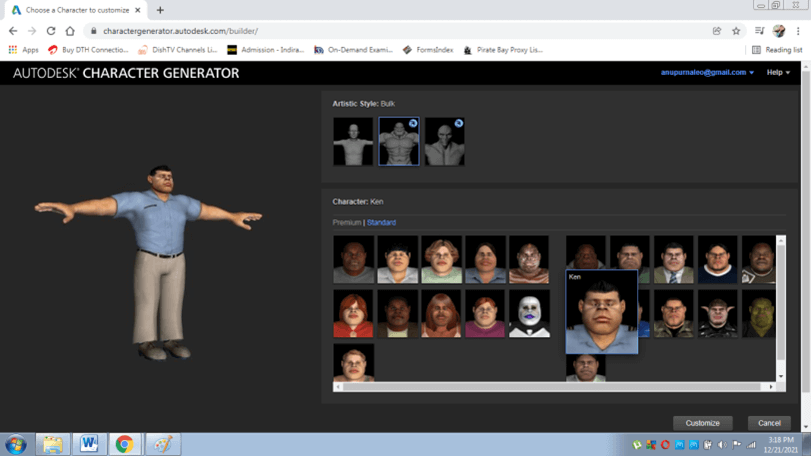
Task: Open Google Chrome from the taskbar
Action: [x=124, y=444]
